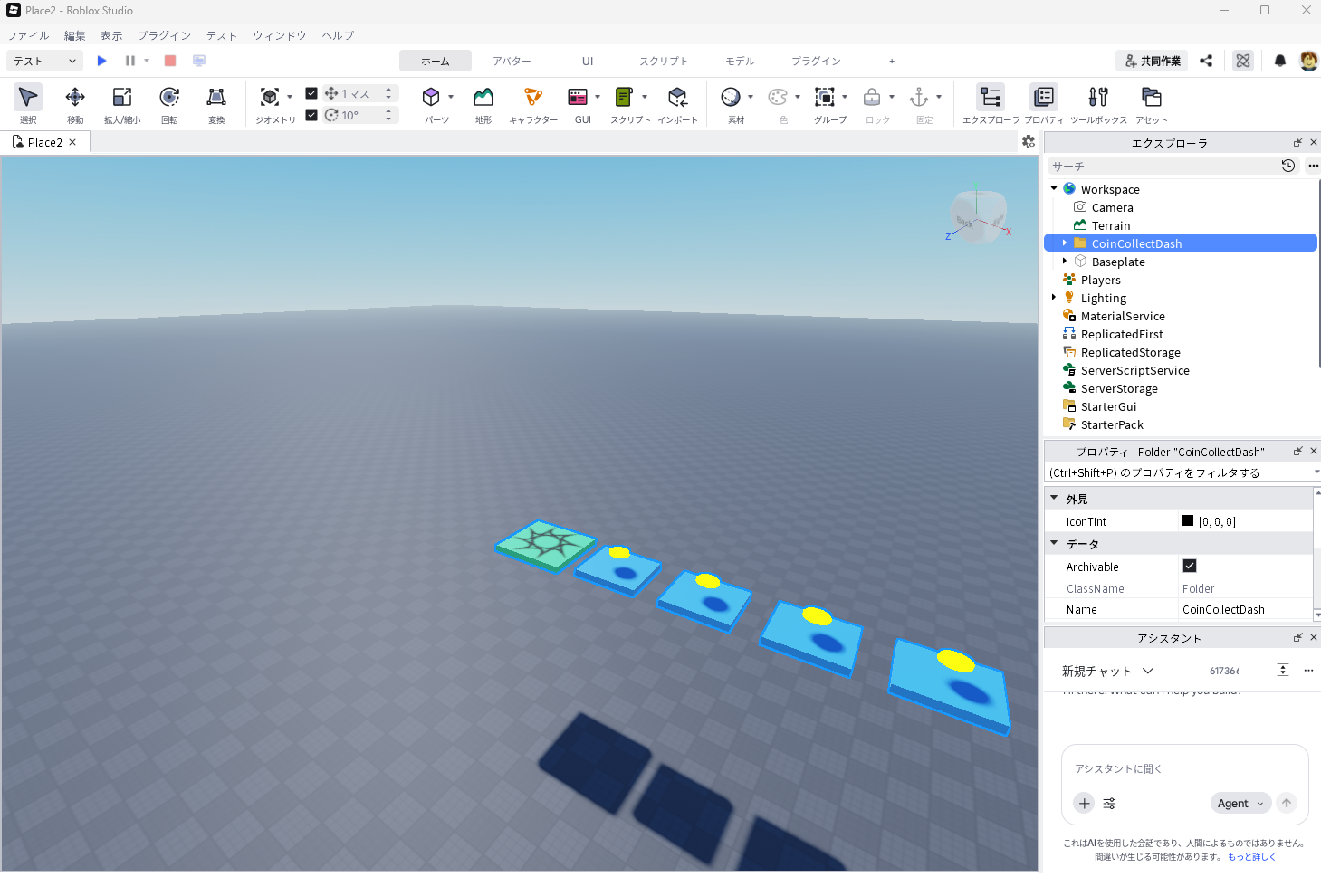This screenshot has height=896, width=1321.
Task: Expand the Lighting service
Action: point(1054,298)
